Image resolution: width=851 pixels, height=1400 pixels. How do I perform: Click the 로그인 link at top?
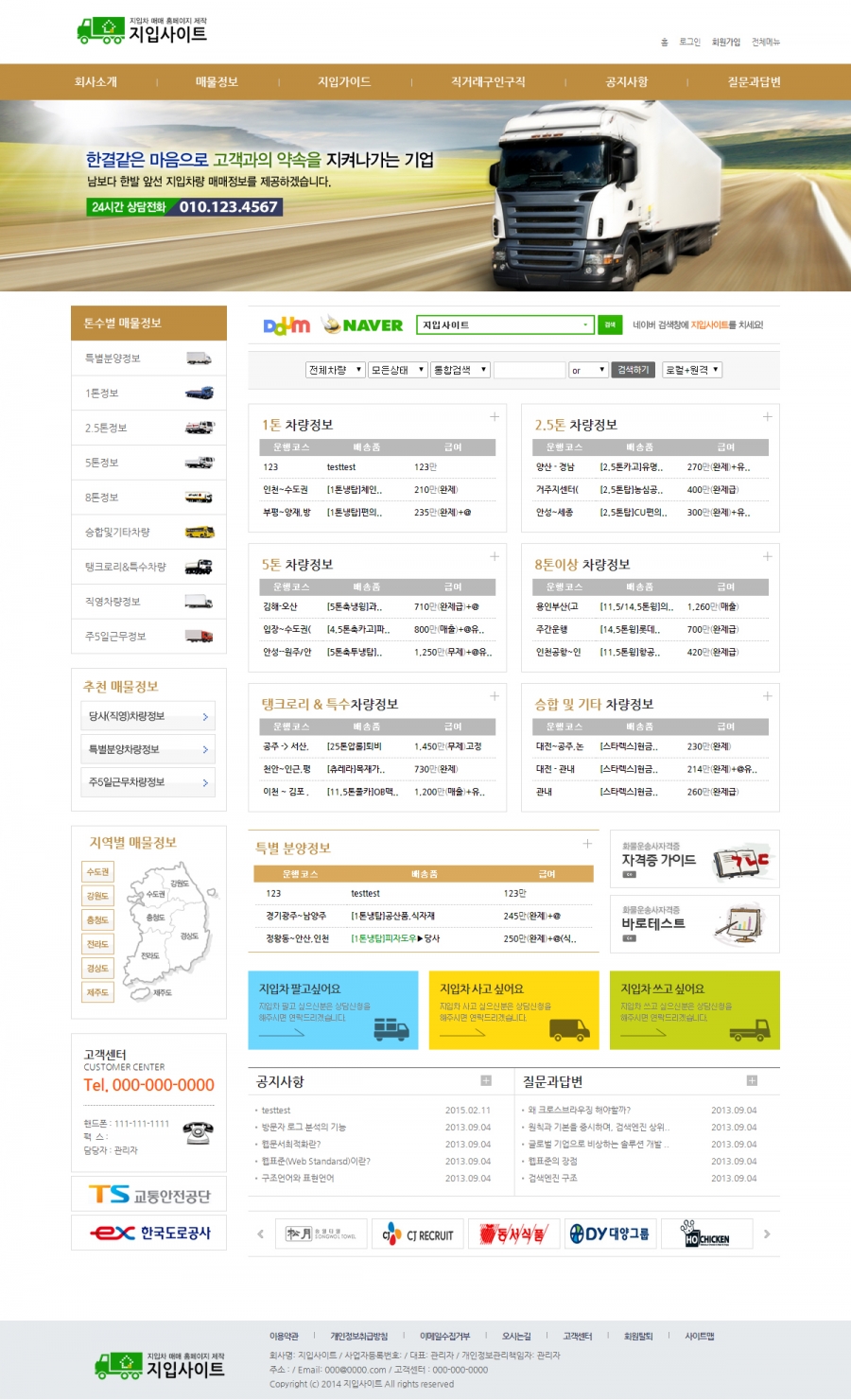(x=689, y=42)
